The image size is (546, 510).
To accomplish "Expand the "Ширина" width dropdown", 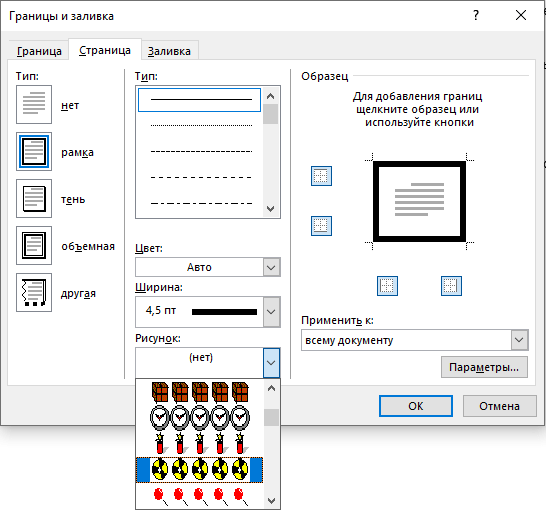I will click(x=208, y=312).
